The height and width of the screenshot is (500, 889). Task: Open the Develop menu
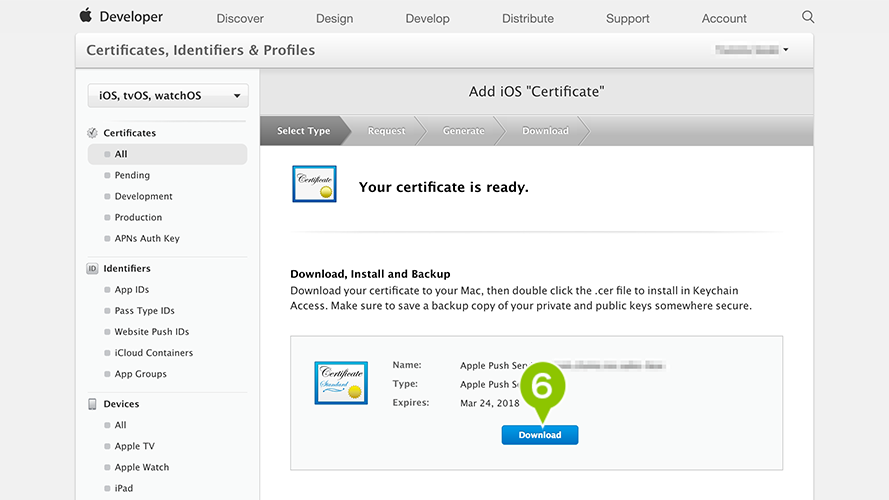pos(427,18)
